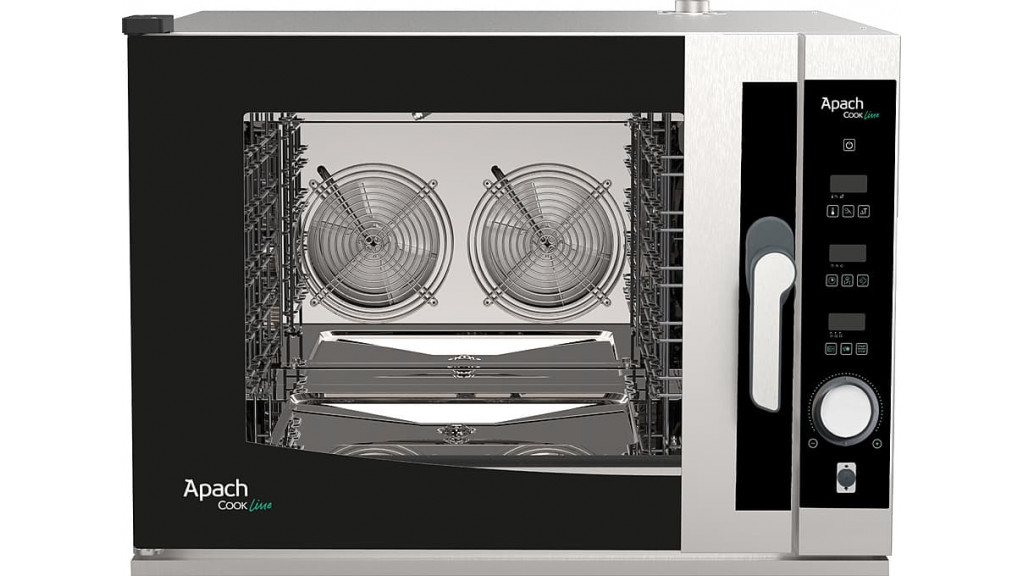Click the minus button beside the knob
This screenshot has height=576, width=1024.
coord(813,443)
